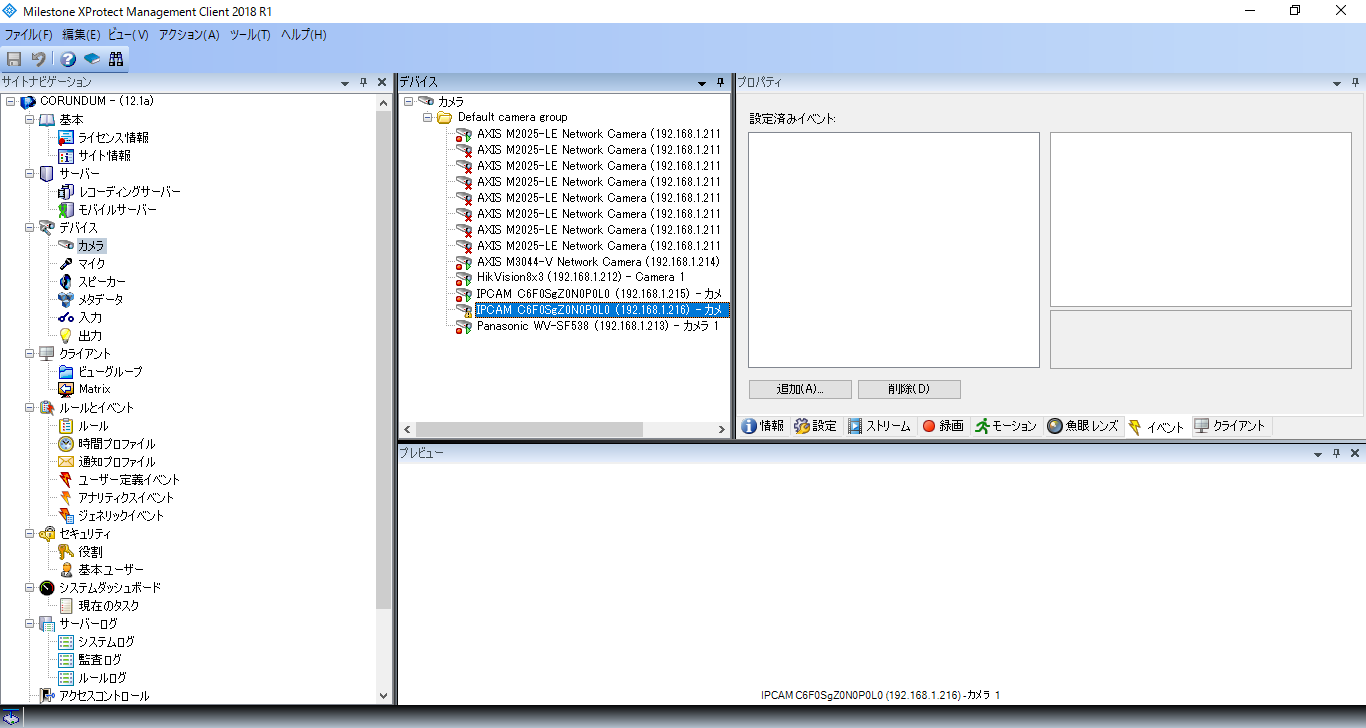Image resolution: width=1366 pixels, height=728 pixels.
Task: Open the ビュー(V) menu
Action: pos(128,35)
